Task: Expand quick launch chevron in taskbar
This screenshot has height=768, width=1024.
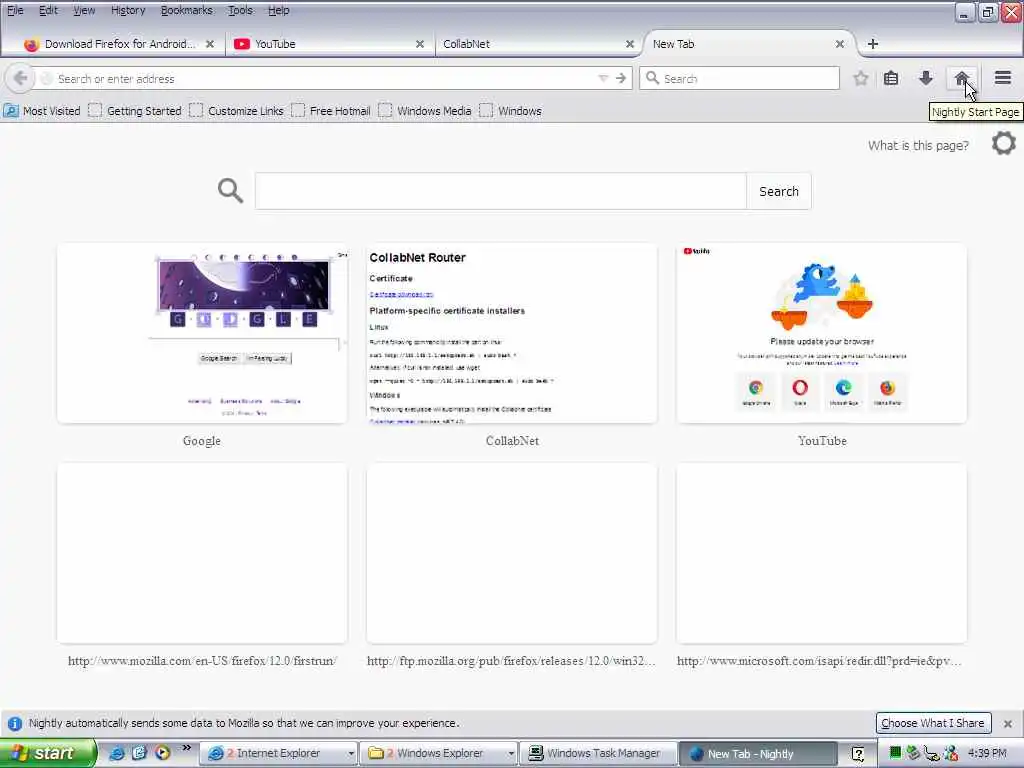Action: (x=187, y=748)
